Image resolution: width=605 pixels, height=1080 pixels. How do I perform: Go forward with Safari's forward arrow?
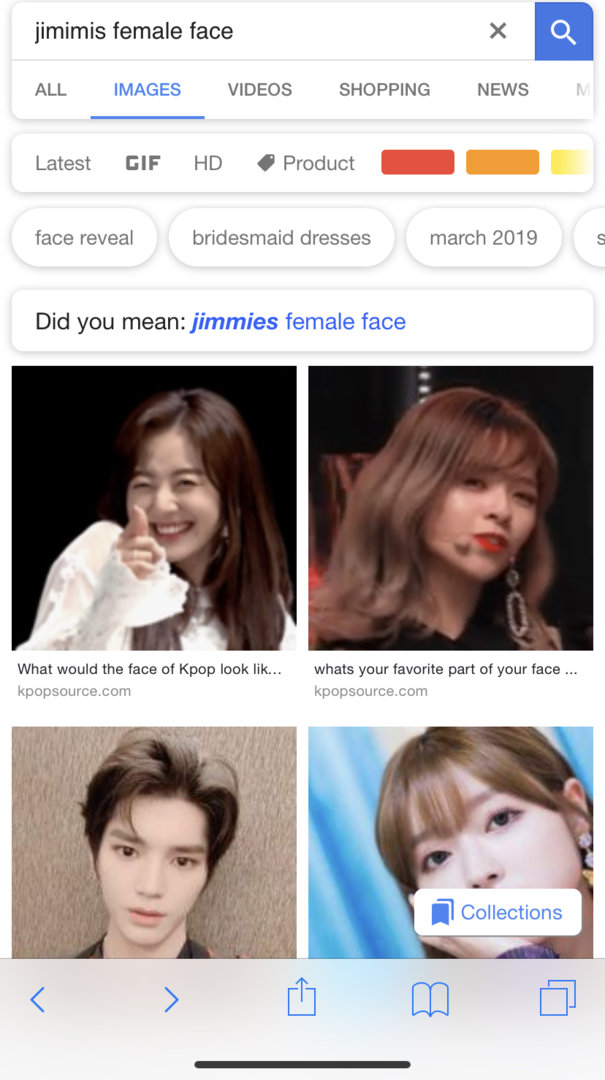[171, 999]
